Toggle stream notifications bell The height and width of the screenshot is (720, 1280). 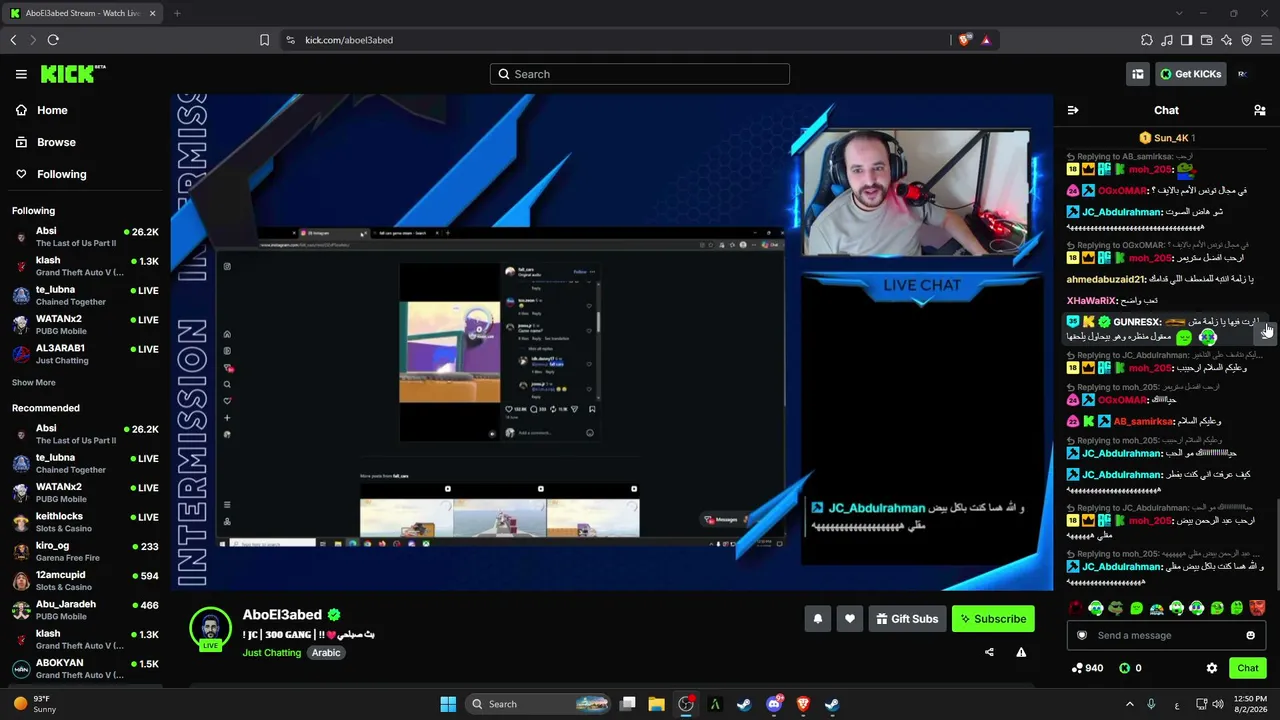click(818, 619)
